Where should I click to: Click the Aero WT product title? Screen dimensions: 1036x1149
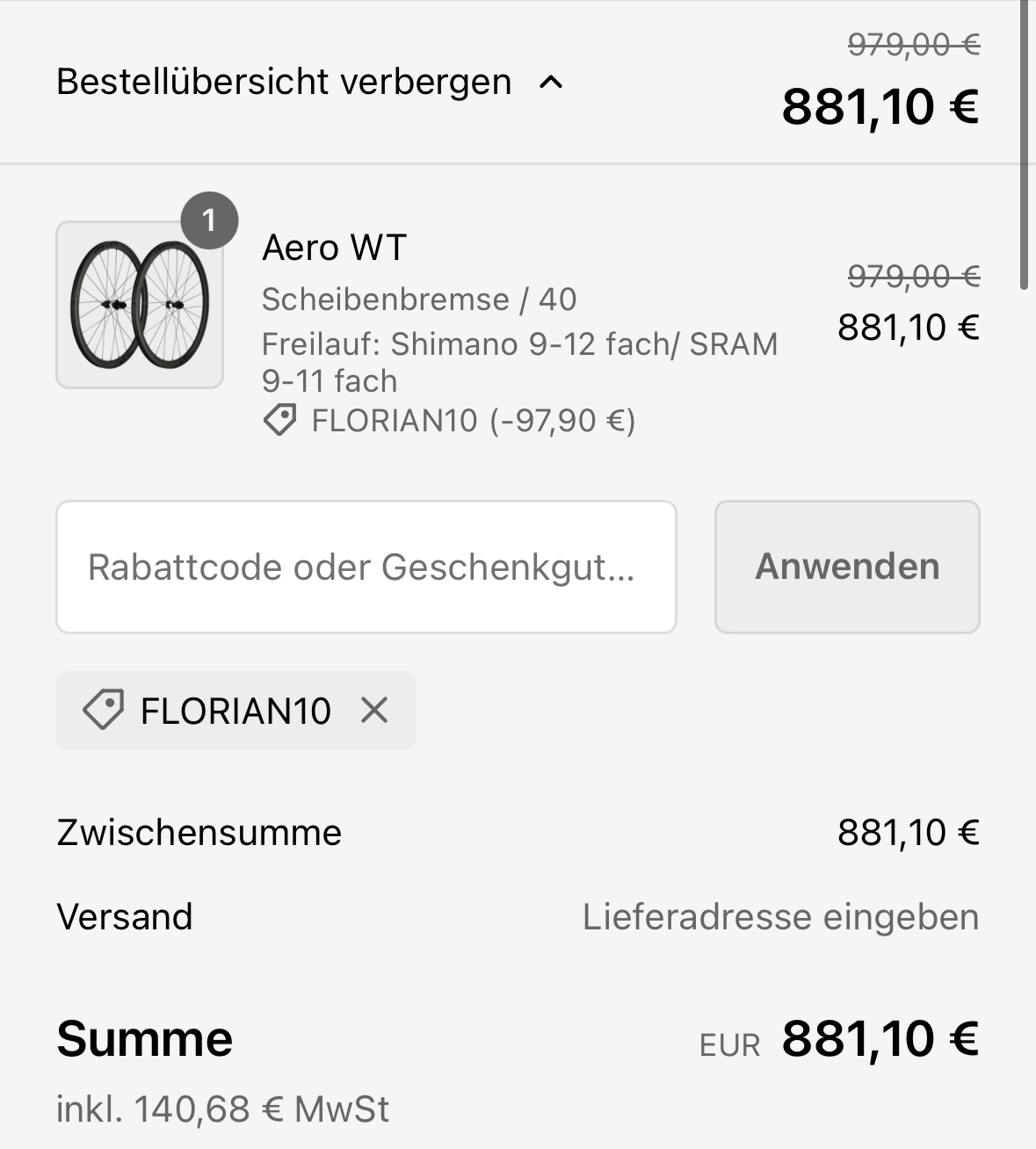334,248
